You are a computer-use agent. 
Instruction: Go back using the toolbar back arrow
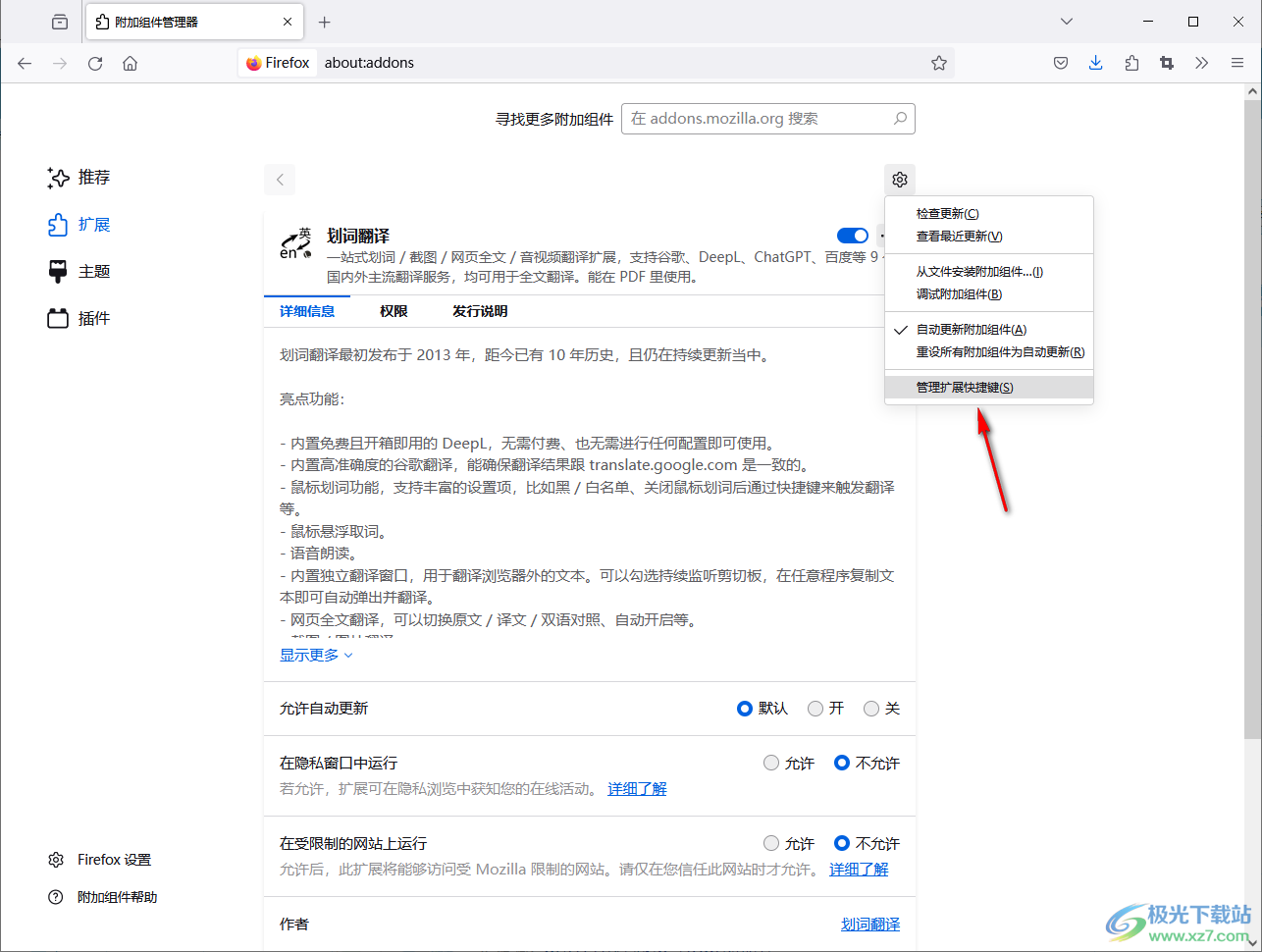pyautogui.click(x=25, y=63)
